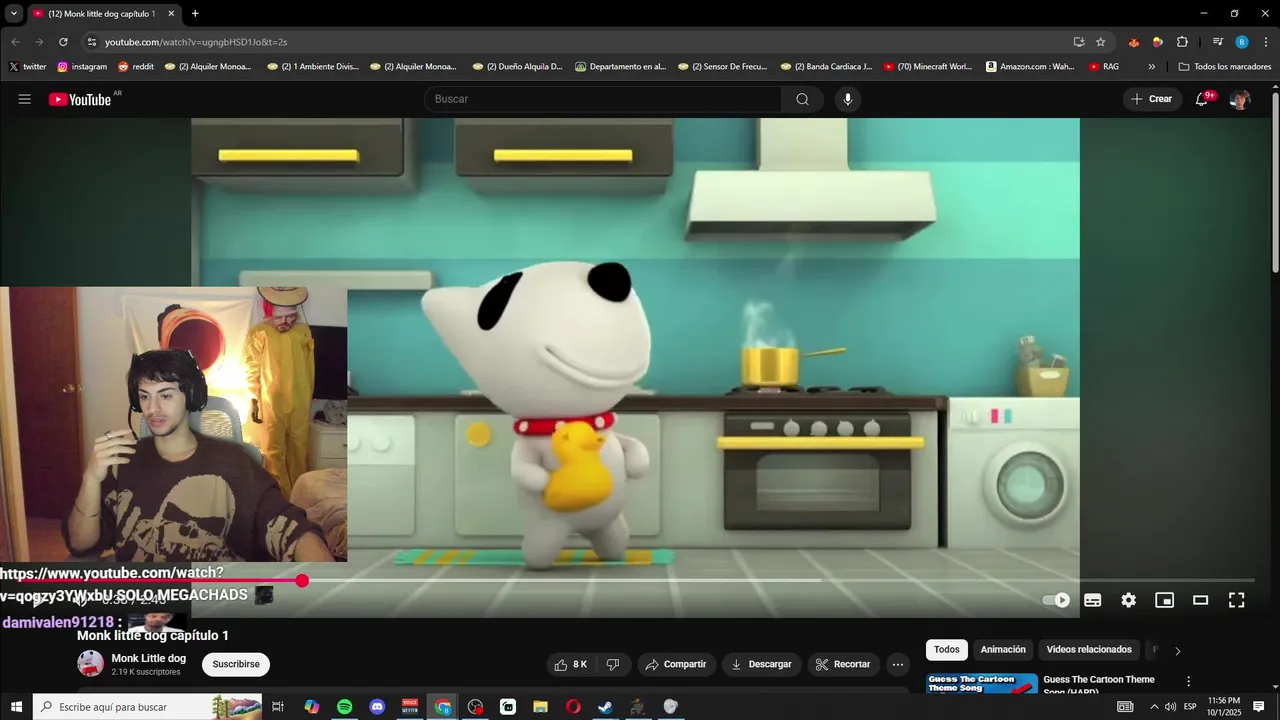The height and width of the screenshot is (720, 1280).
Task: Click the Recortar button
Action: 842,664
